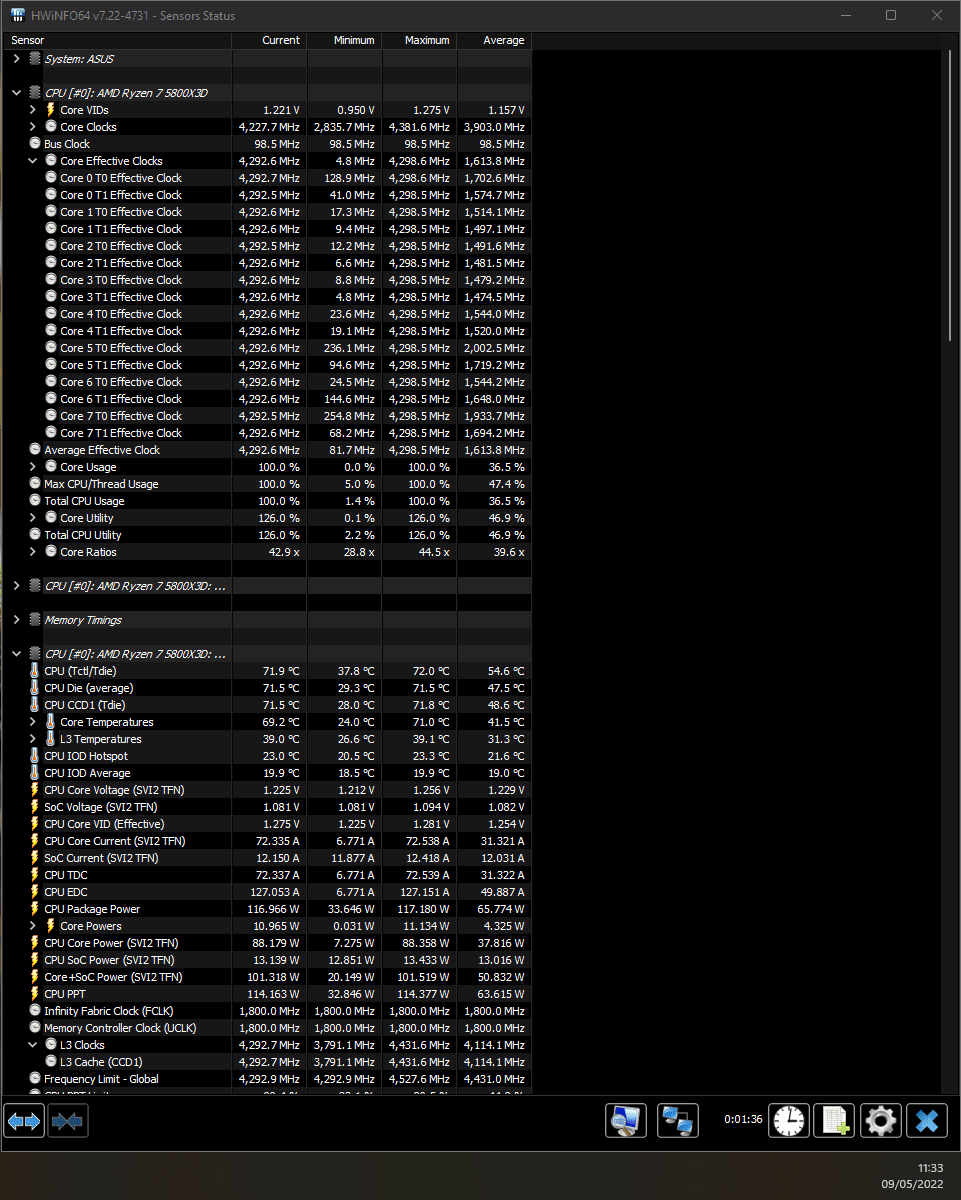Click the HWiNFO64 app icon in title bar

click(18, 15)
